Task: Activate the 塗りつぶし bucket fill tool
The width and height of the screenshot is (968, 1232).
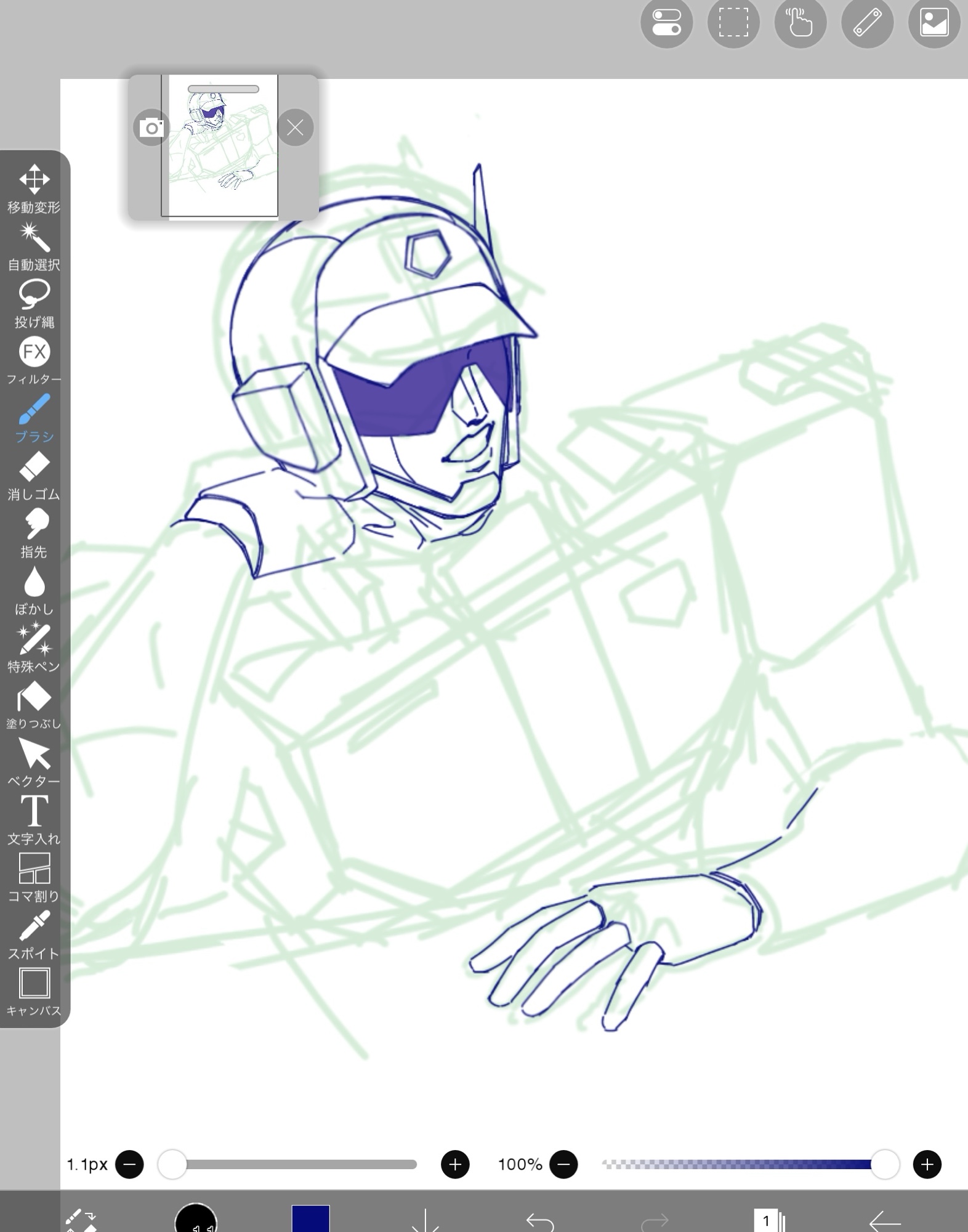Action: tap(34, 705)
